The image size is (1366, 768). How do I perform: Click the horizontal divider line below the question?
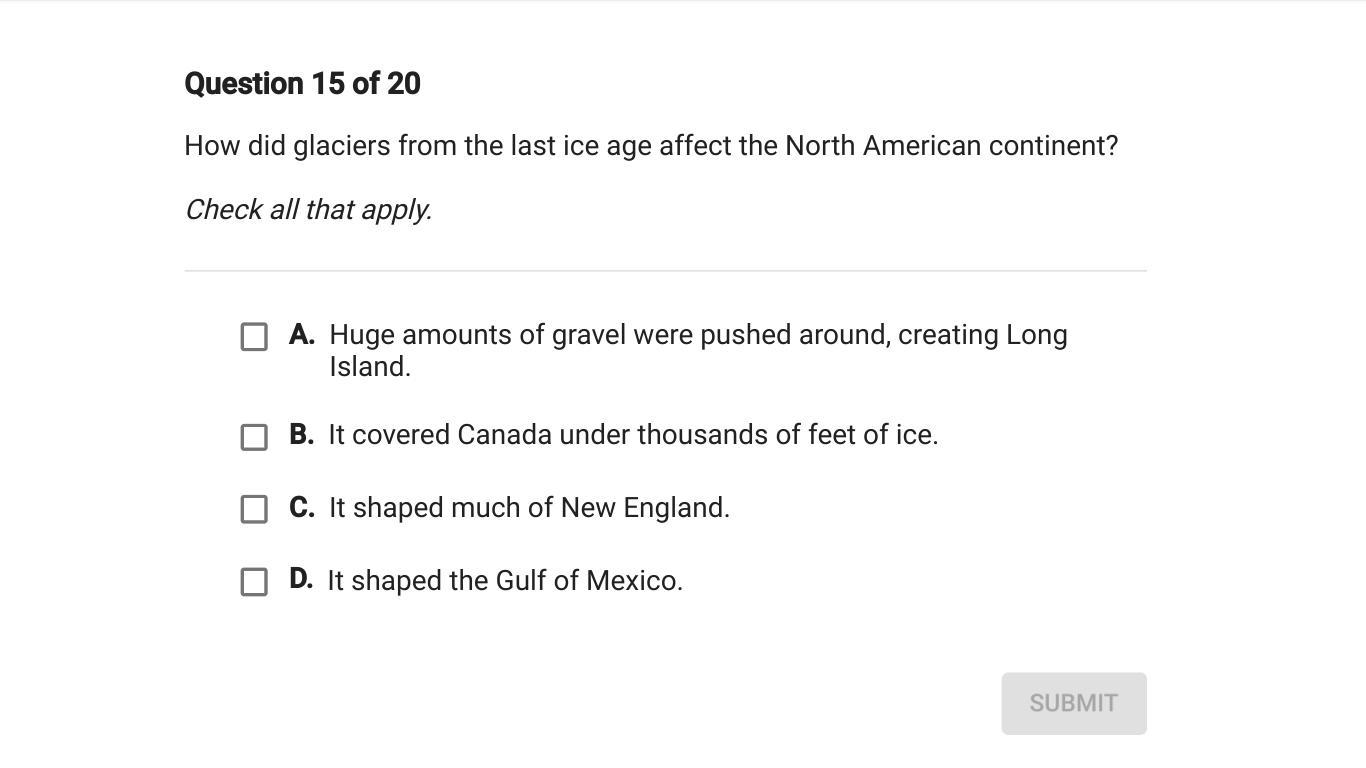[665, 270]
